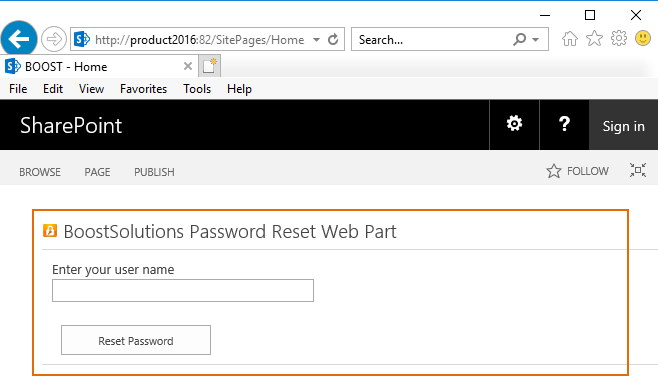Screen dimensions: 658x382
Task: Open the Favorites menu
Action: tap(143, 89)
